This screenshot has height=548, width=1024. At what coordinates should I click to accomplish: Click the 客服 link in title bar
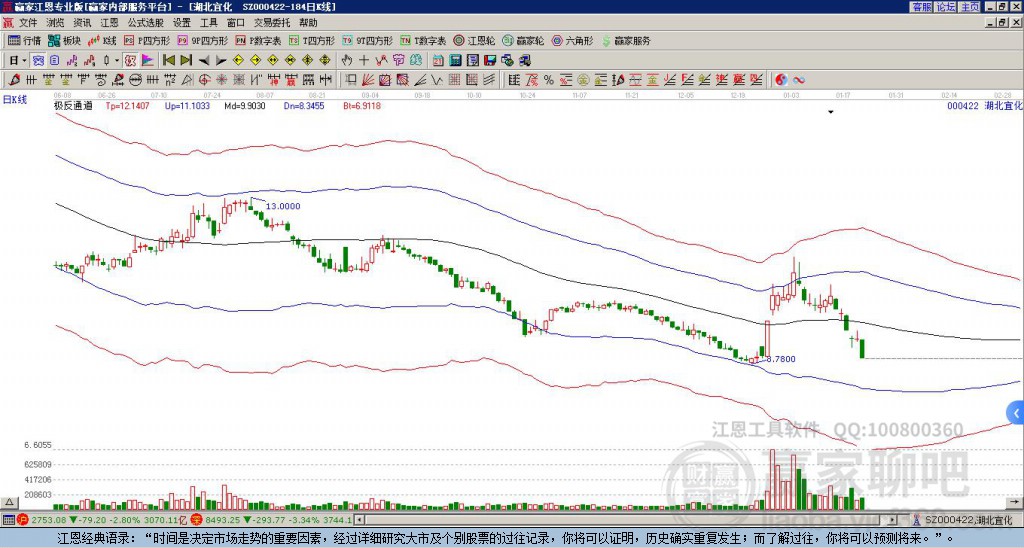tap(921, 7)
